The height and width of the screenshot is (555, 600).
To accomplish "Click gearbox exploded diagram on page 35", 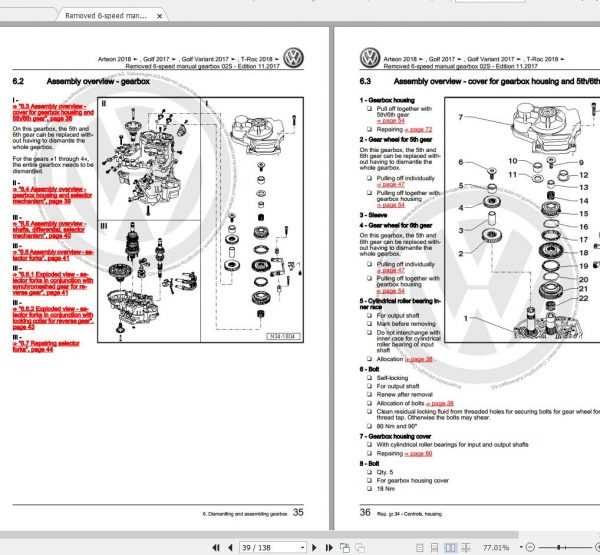I will tap(201, 220).
